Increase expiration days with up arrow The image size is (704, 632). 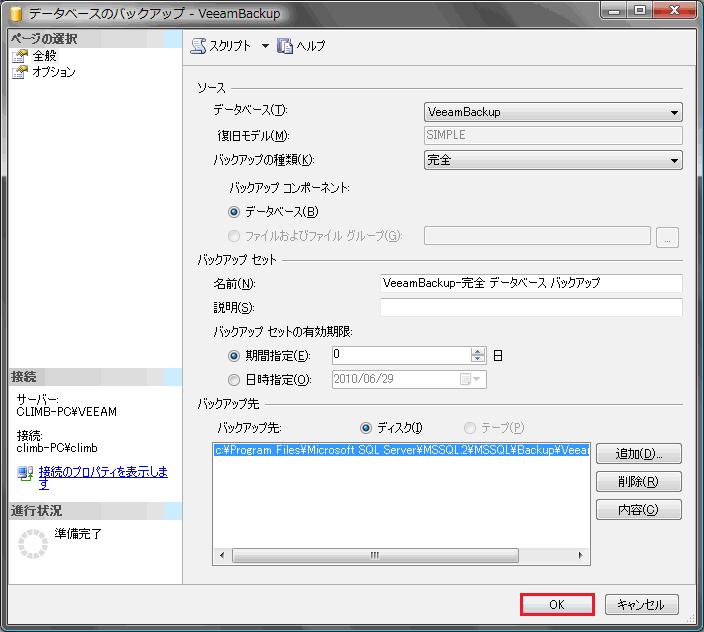point(478,351)
